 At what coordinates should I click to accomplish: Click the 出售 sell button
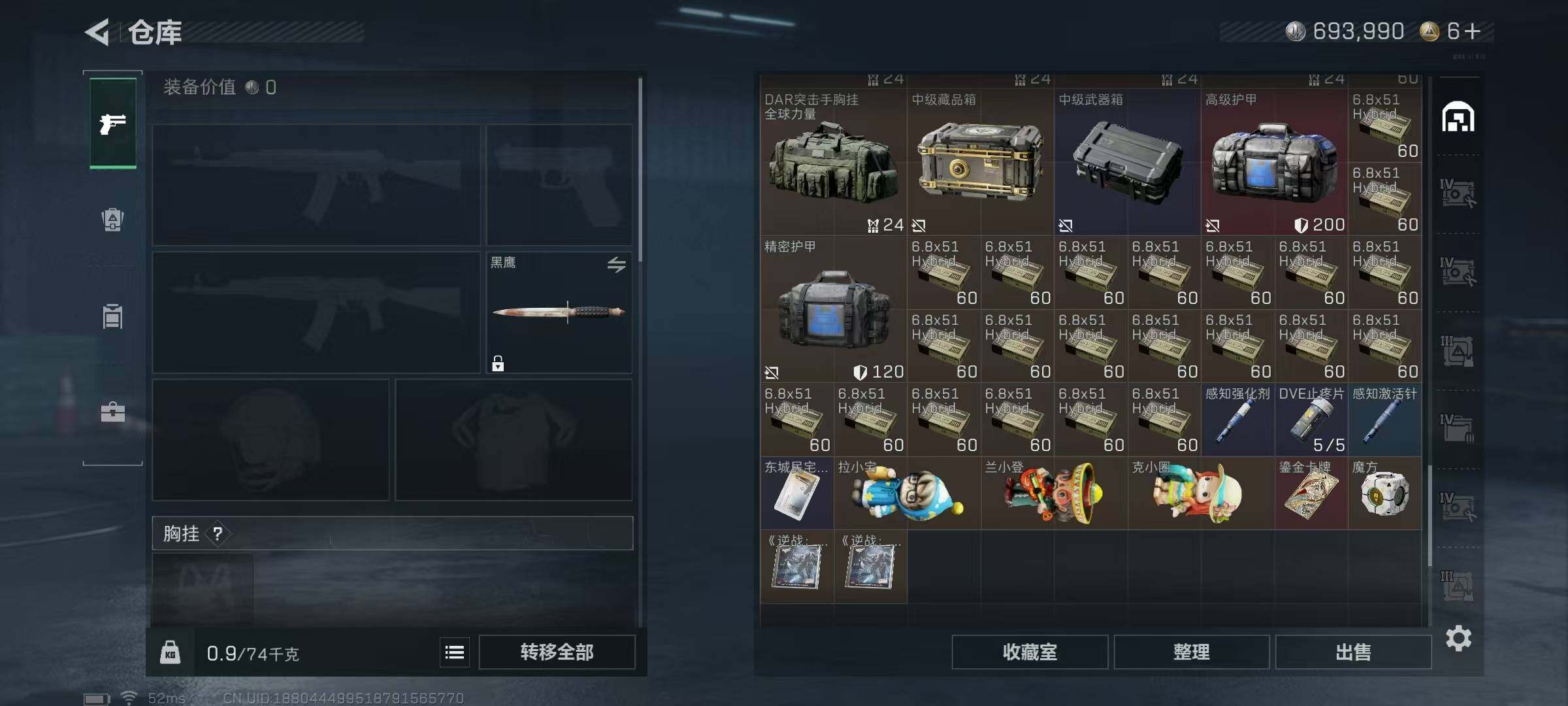pos(1353,652)
